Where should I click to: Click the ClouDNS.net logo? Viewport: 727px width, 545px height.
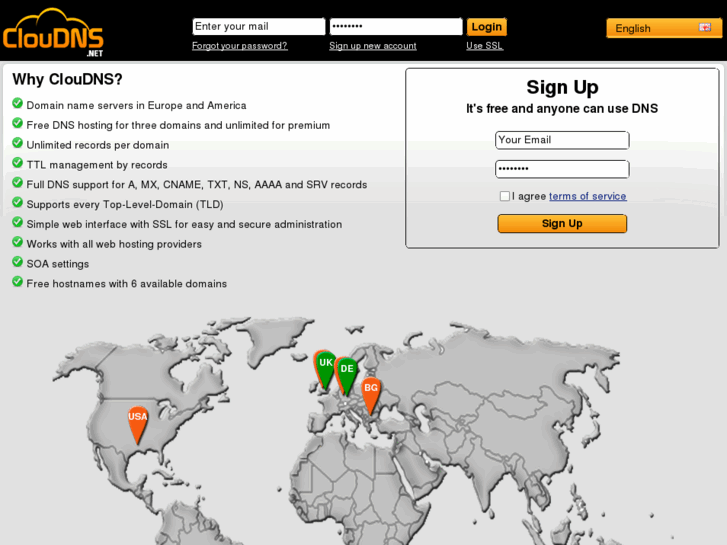pyautogui.click(x=53, y=32)
